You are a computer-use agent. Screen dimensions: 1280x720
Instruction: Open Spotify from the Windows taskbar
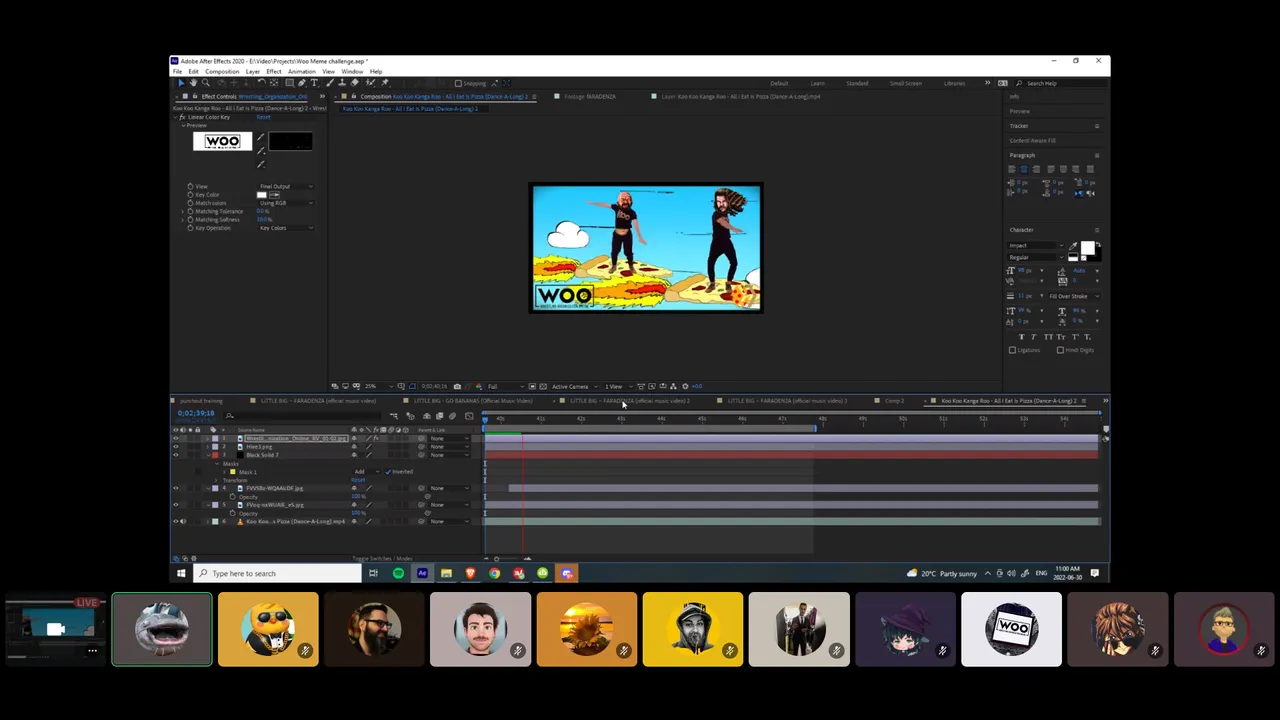click(x=398, y=573)
